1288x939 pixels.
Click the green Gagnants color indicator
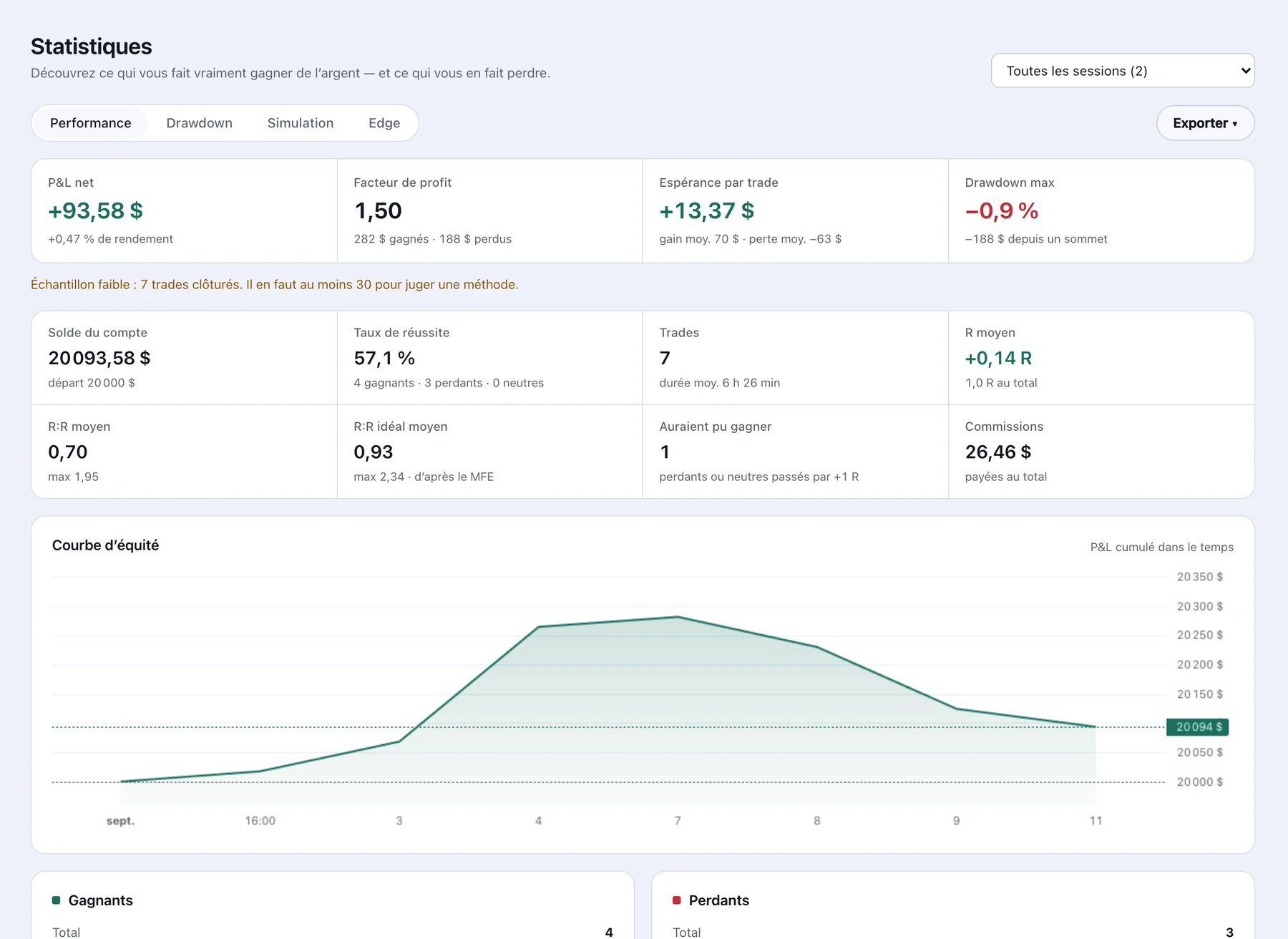57,900
